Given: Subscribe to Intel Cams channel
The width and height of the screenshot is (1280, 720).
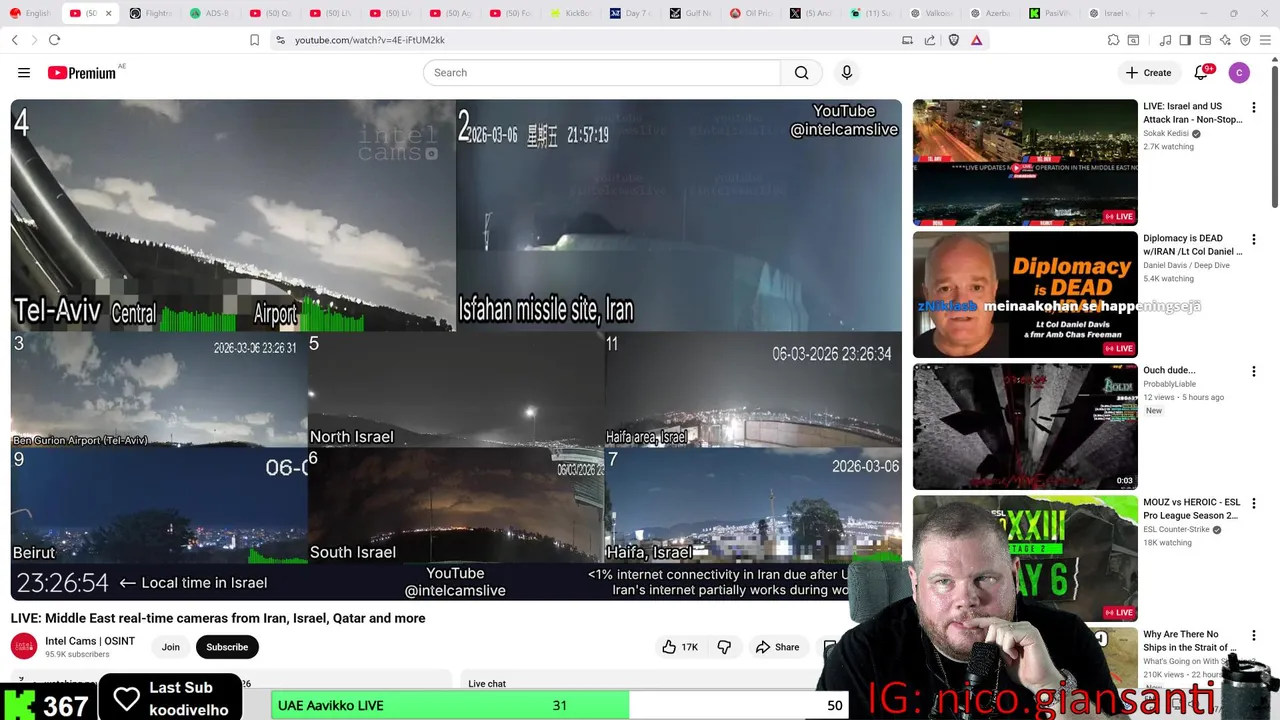Looking at the screenshot, I should (x=227, y=647).
